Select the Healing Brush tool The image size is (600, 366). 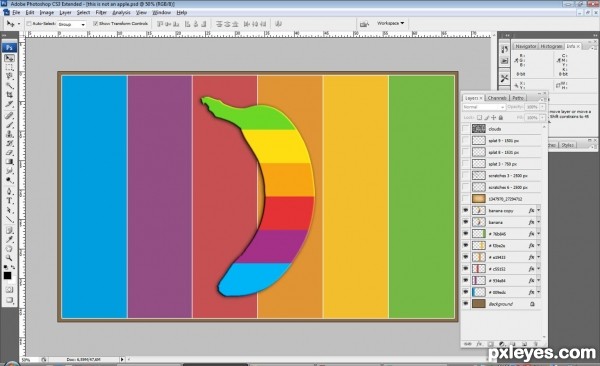click(x=9, y=116)
